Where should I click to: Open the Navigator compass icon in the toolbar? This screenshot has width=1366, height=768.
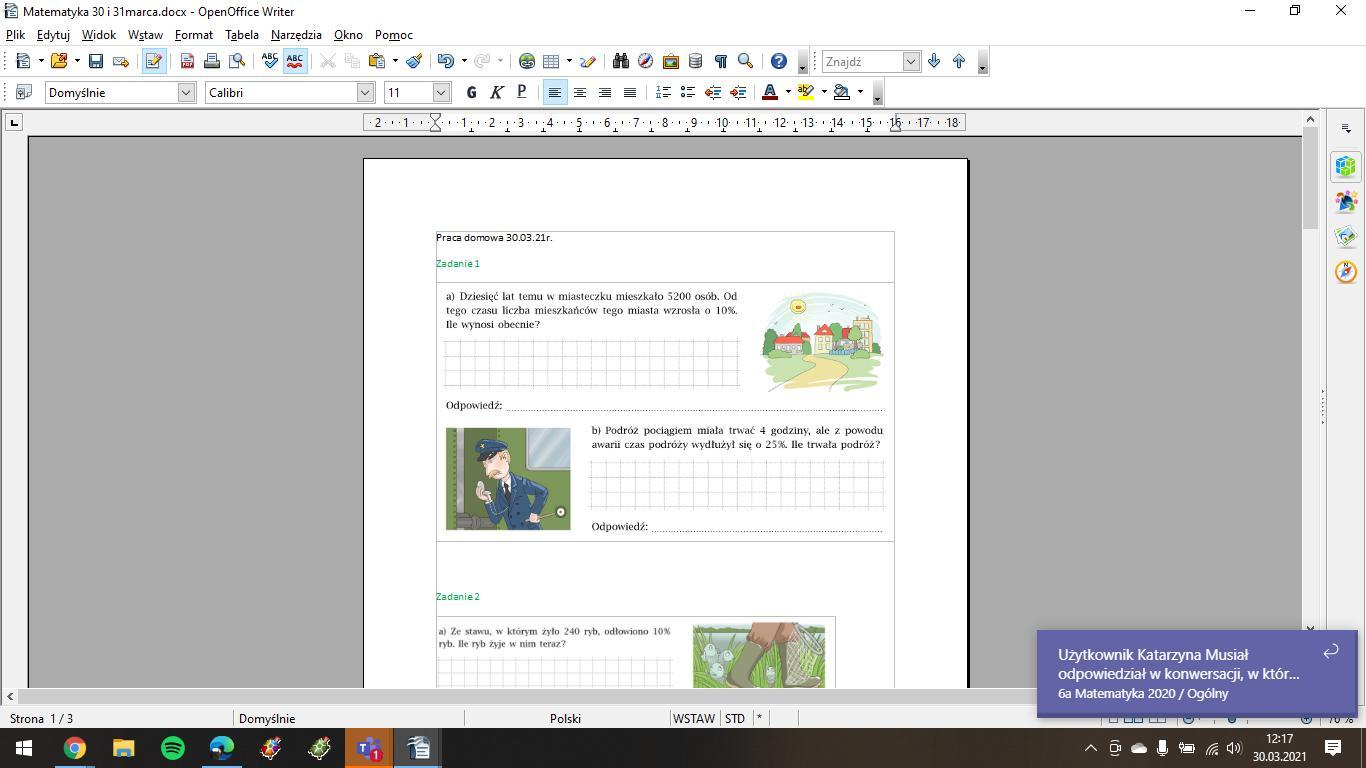coord(646,61)
